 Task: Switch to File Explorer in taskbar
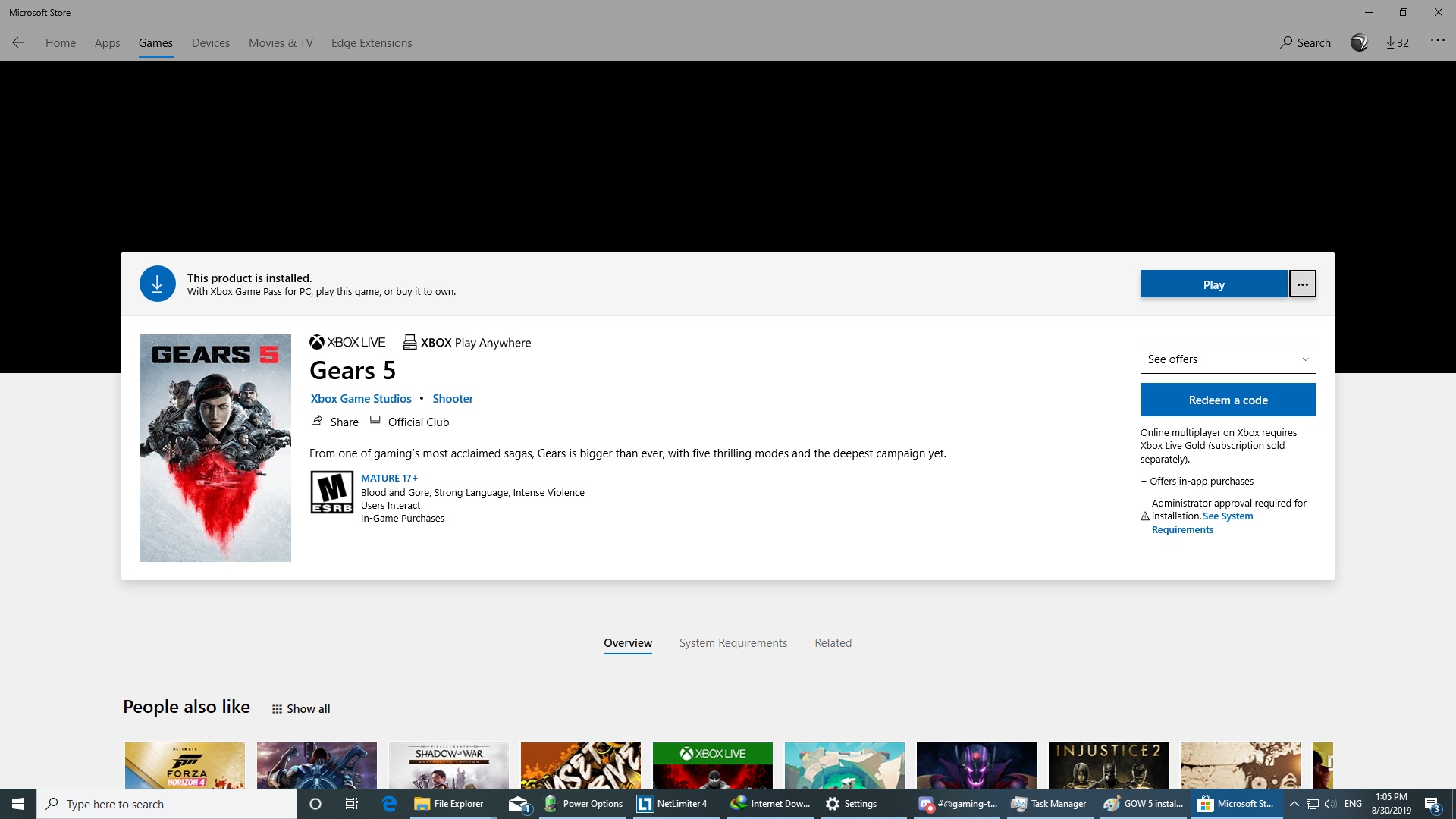pos(449,804)
